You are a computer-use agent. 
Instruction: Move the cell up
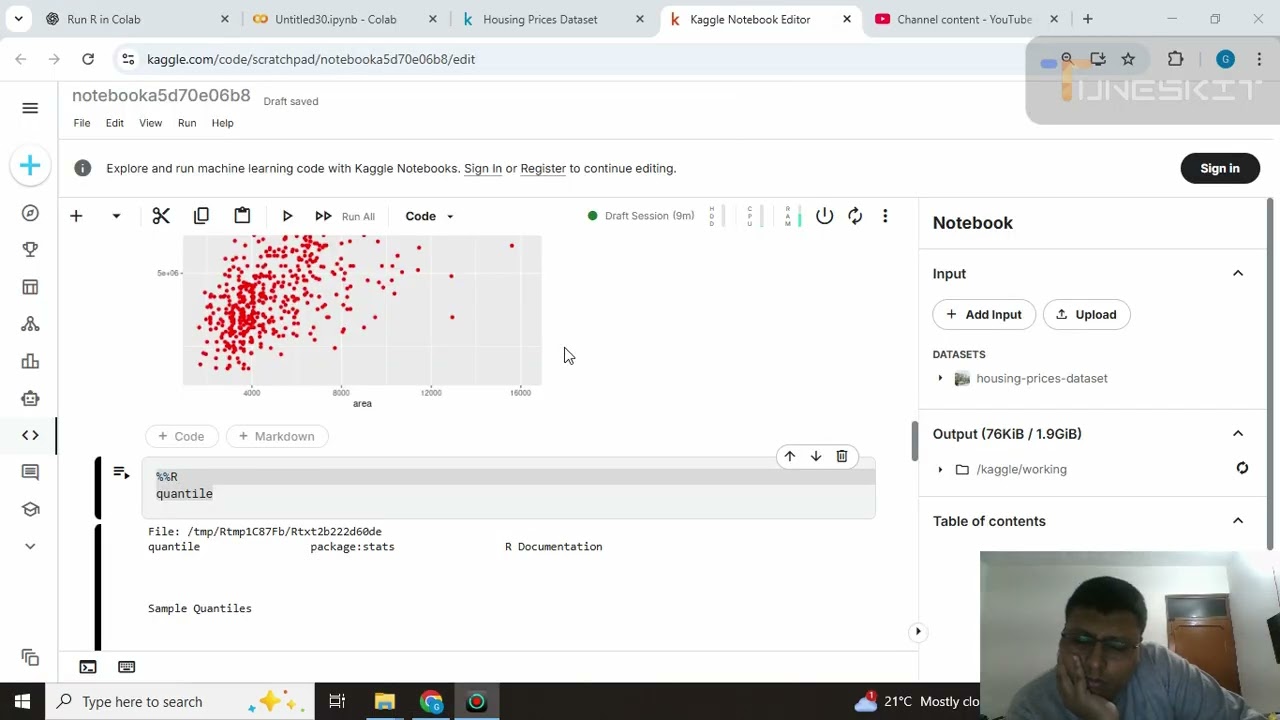789,456
